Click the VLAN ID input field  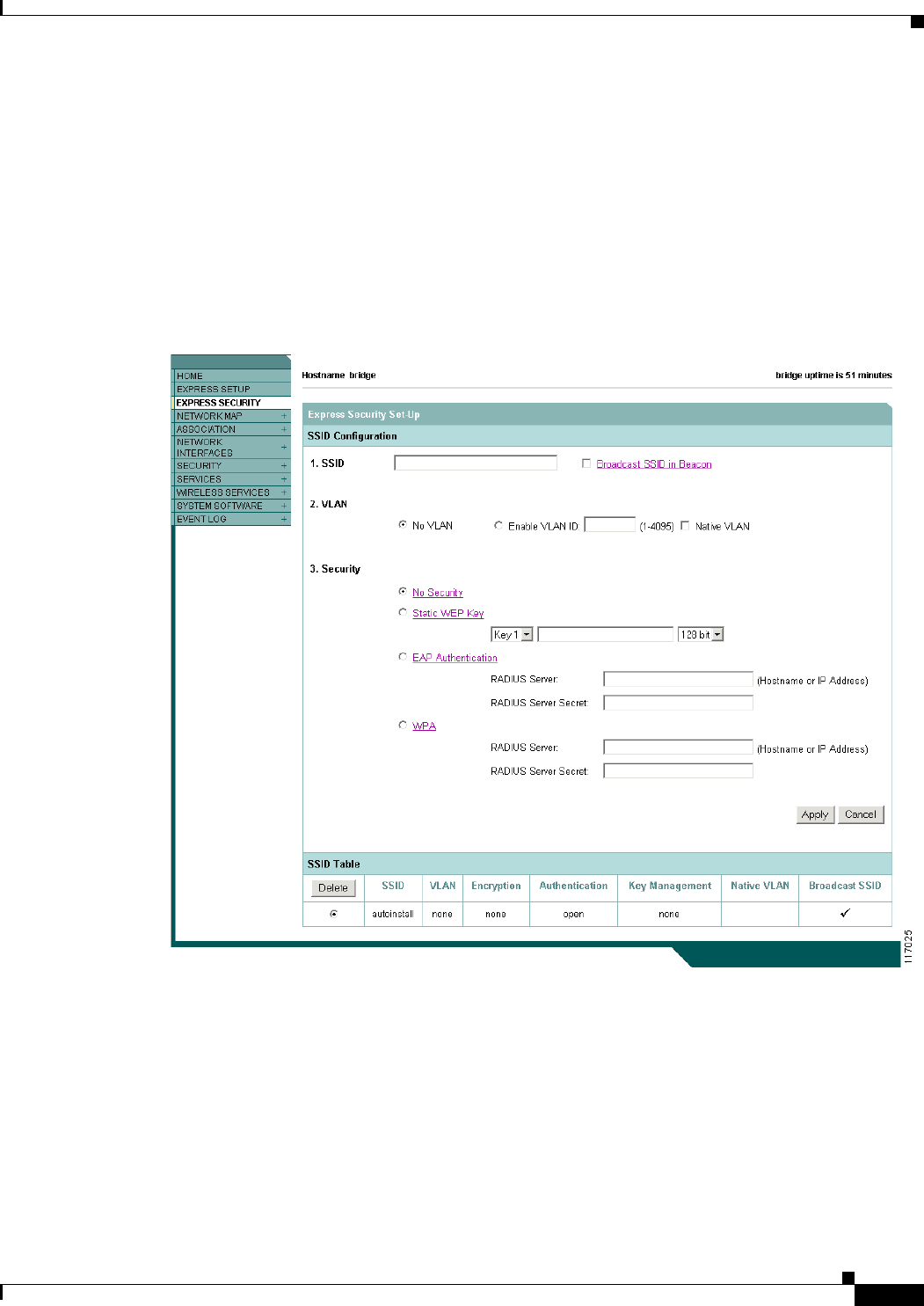(x=609, y=525)
